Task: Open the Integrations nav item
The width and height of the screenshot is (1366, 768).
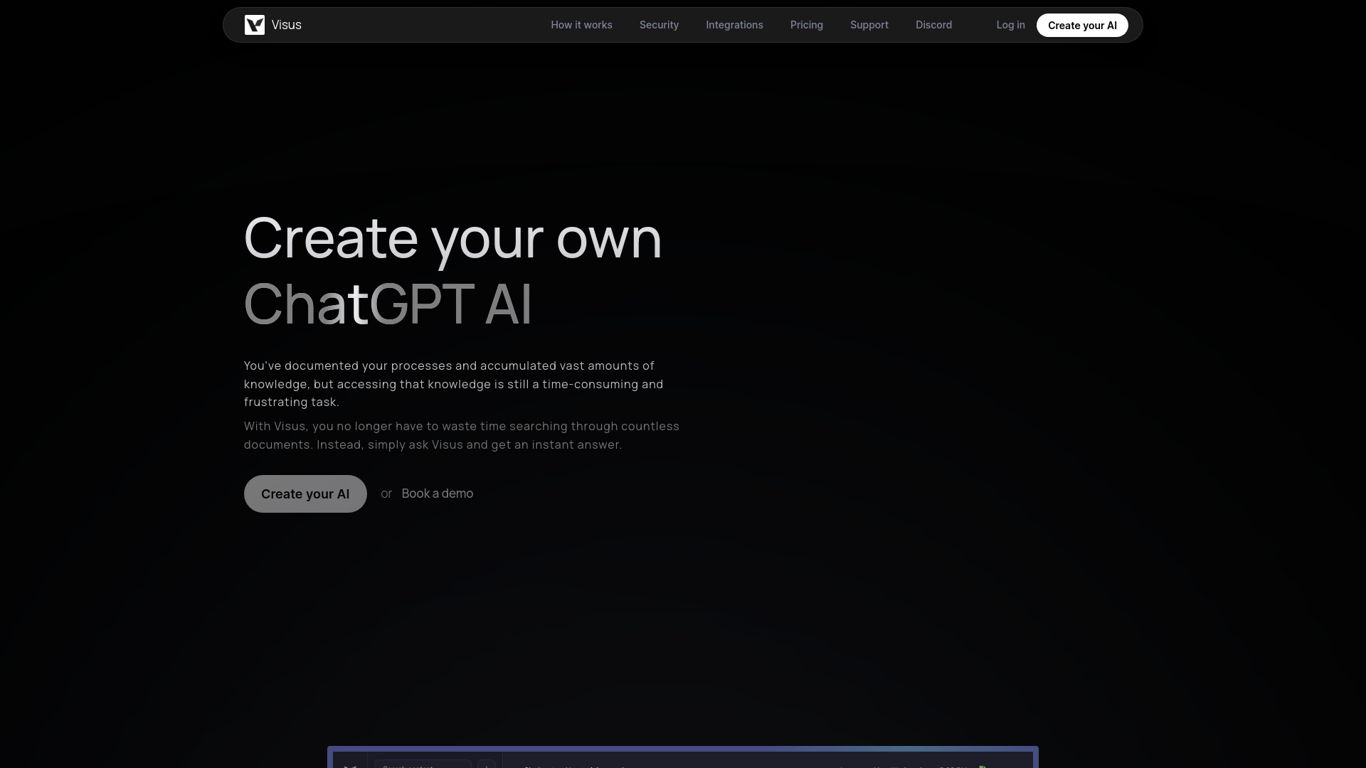Action: point(734,25)
